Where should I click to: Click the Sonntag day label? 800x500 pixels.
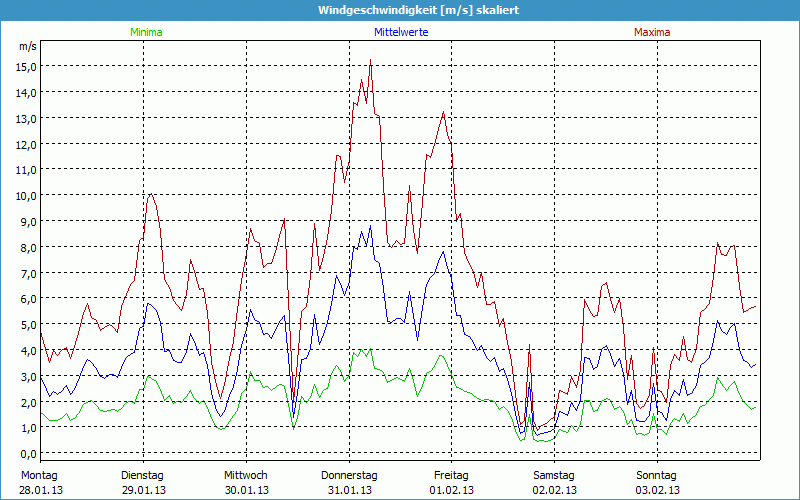pos(656,476)
